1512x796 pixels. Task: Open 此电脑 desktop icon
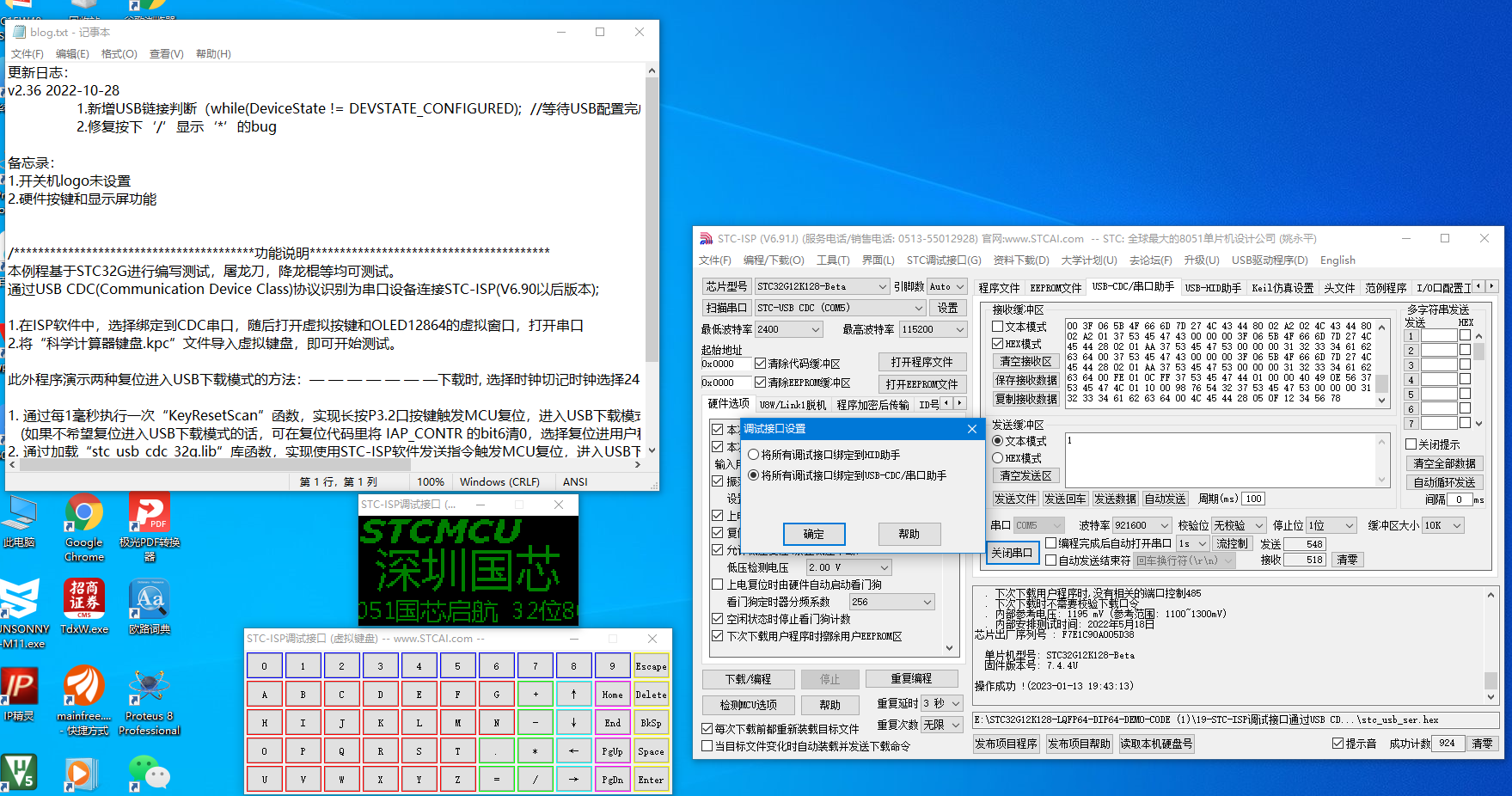pyautogui.click(x=19, y=523)
